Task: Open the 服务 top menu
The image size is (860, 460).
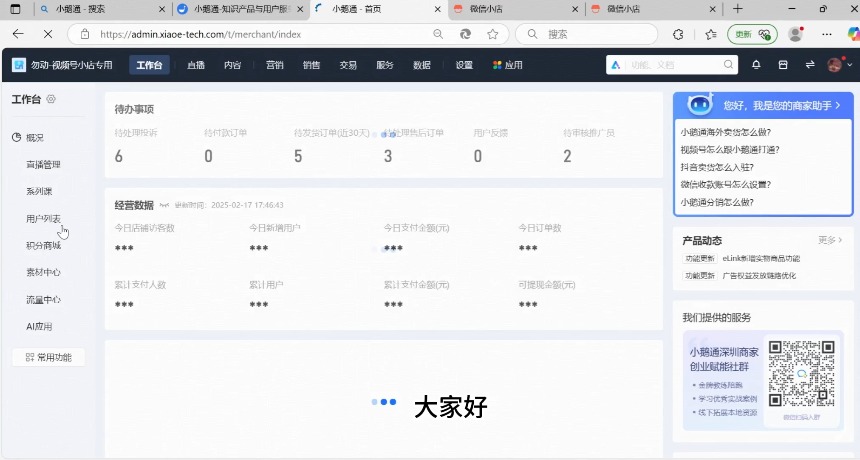Action: pyautogui.click(x=384, y=65)
